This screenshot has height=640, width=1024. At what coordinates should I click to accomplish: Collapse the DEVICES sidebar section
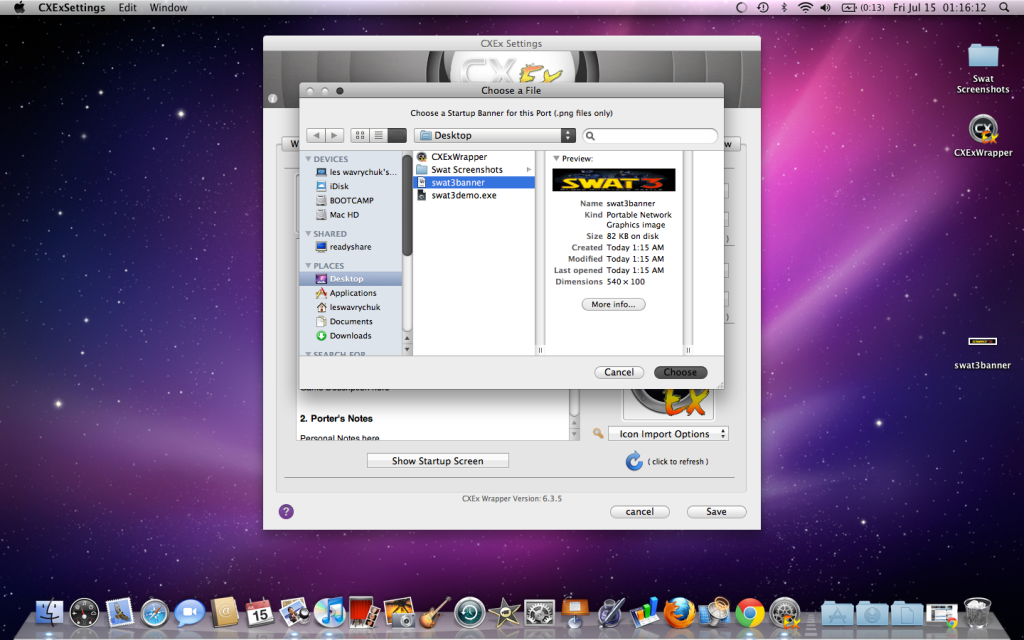(x=308, y=159)
